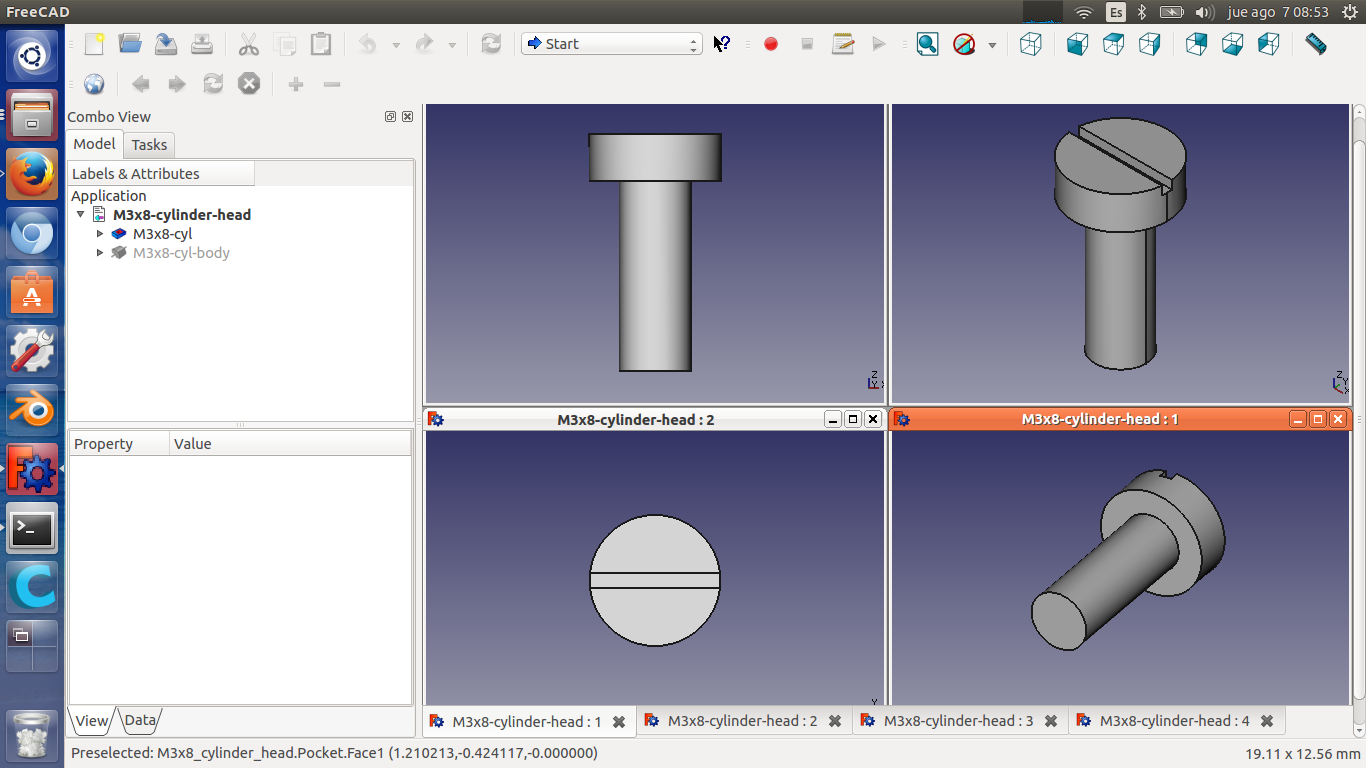The width and height of the screenshot is (1366, 768).
Task: Open the macros editor notepad icon
Action: pyautogui.click(x=843, y=44)
